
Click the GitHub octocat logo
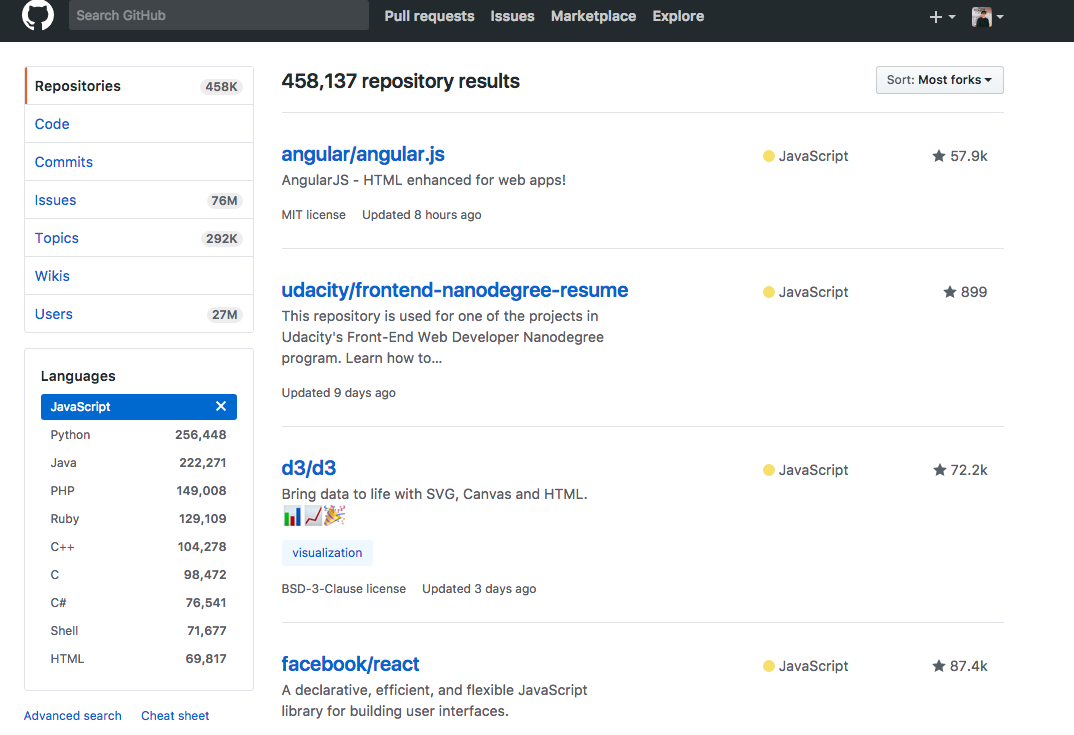(38, 15)
